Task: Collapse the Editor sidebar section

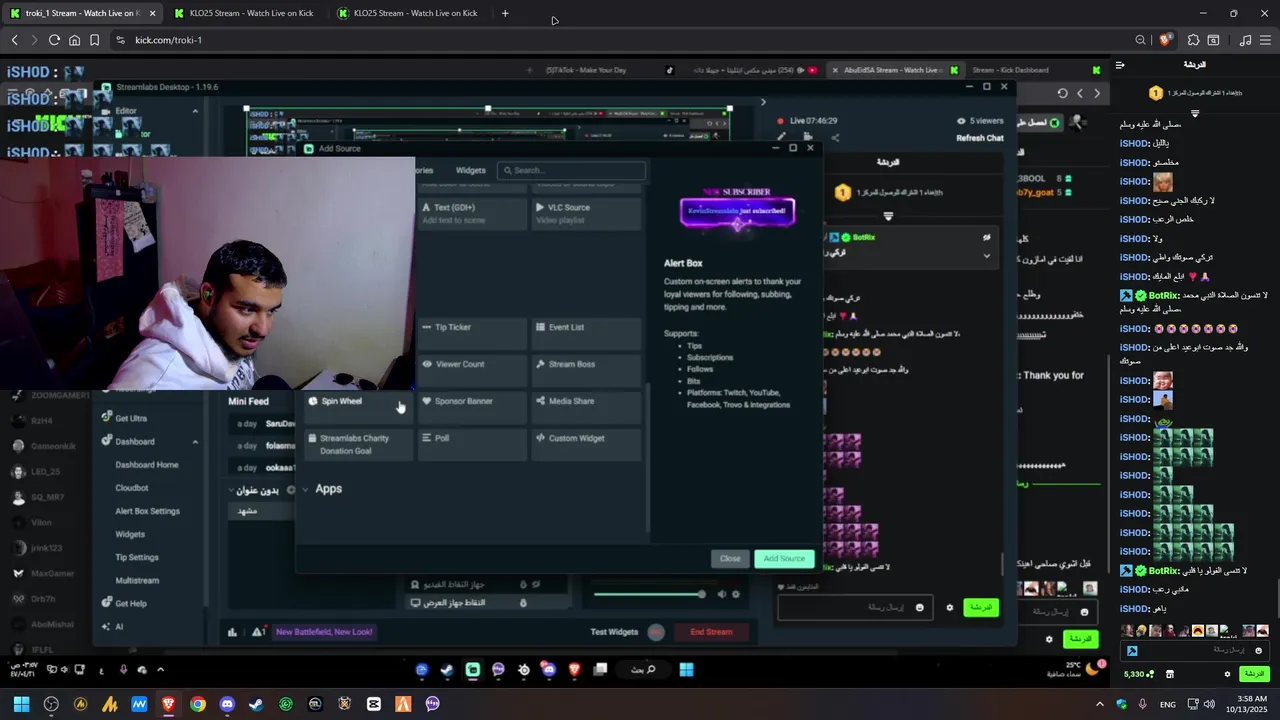Action: [x=195, y=111]
